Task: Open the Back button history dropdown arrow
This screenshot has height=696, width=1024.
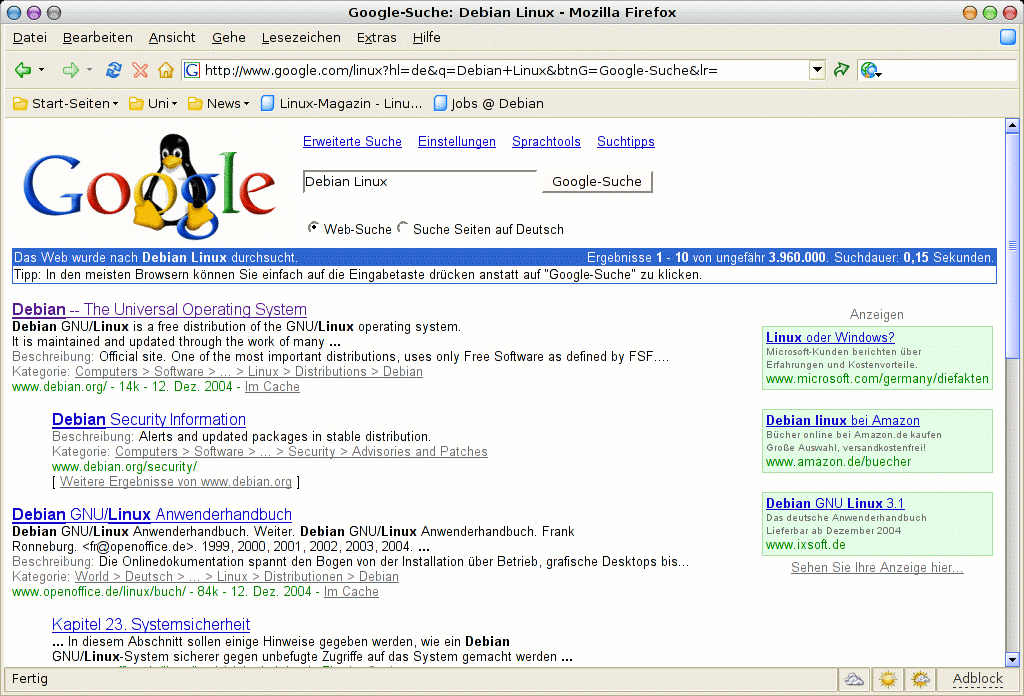Action: 41,70
